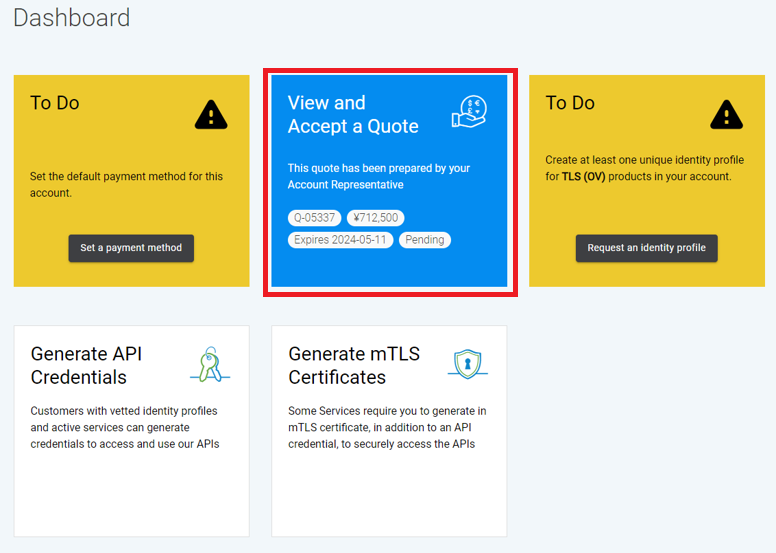Select the Pending status chip
This screenshot has height=553, width=776.
tap(425, 240)
